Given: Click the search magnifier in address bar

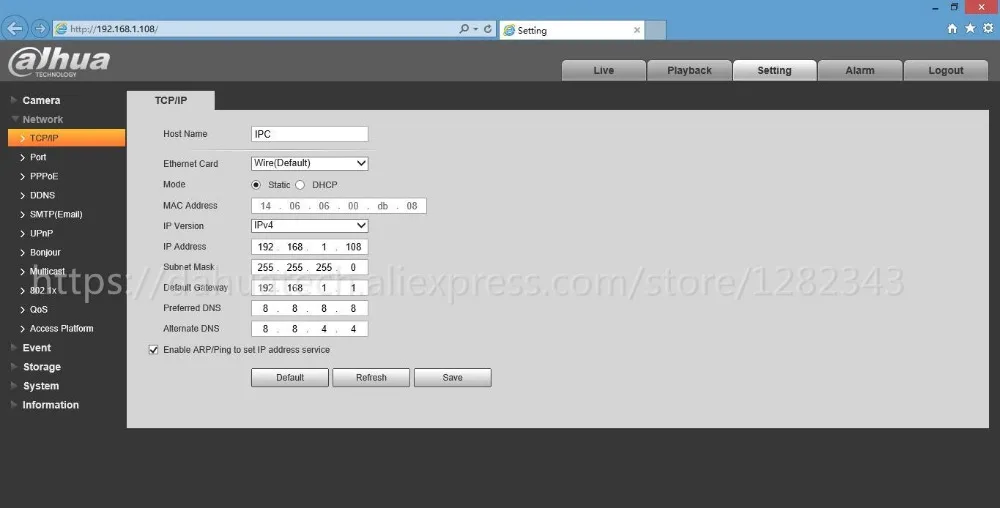Looking at the screenshot, I should (464, 29).
